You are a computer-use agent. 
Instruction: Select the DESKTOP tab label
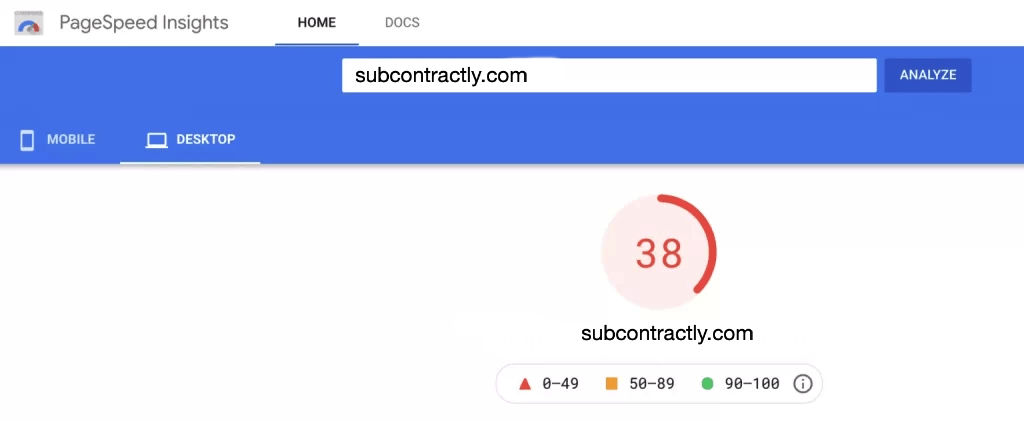206,140
